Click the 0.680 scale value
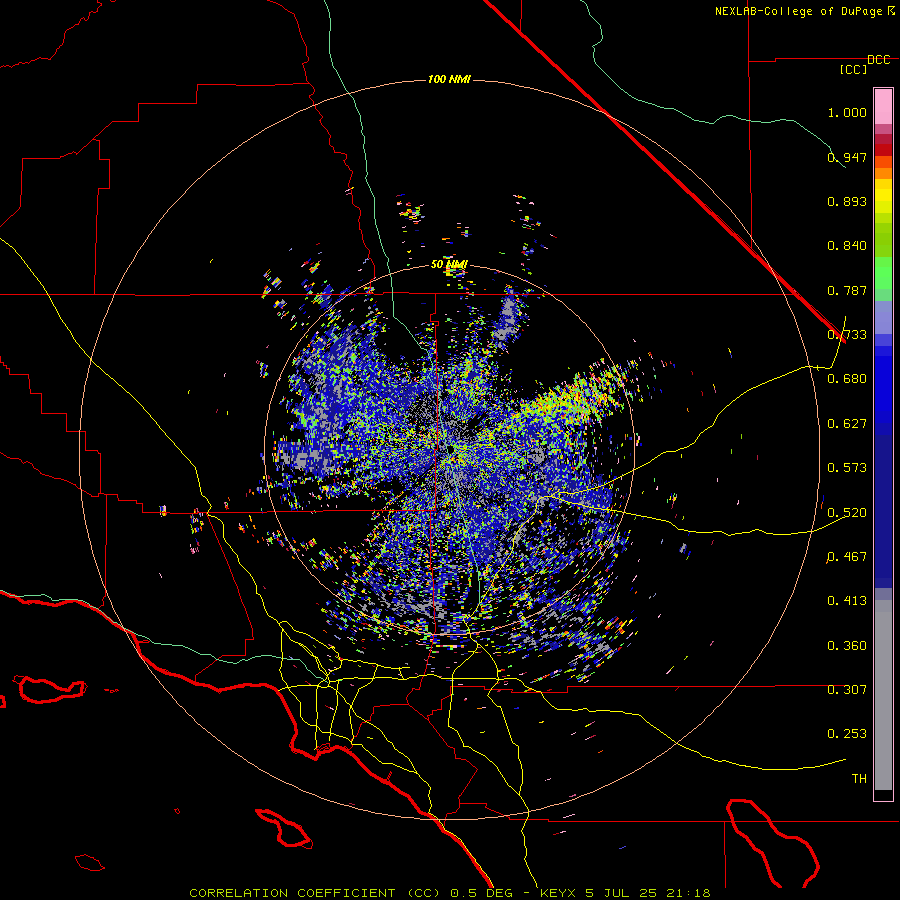This screenshot has width=900, height=900. (x=847, y=379)
